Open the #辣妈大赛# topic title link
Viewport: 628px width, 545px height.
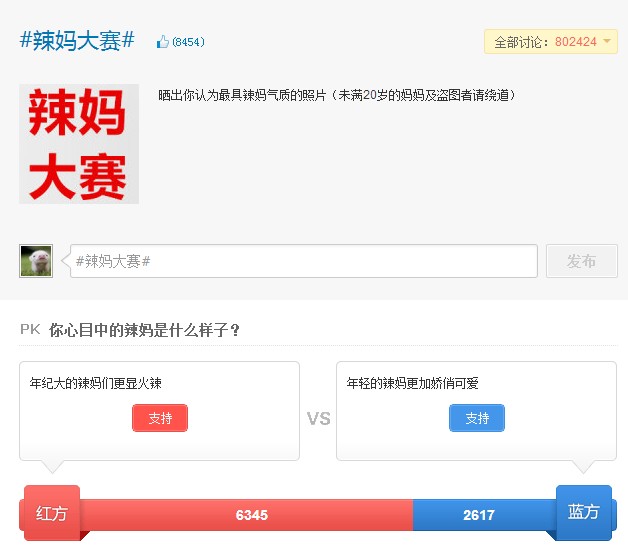pyautogui.click(x=77, y=41)
